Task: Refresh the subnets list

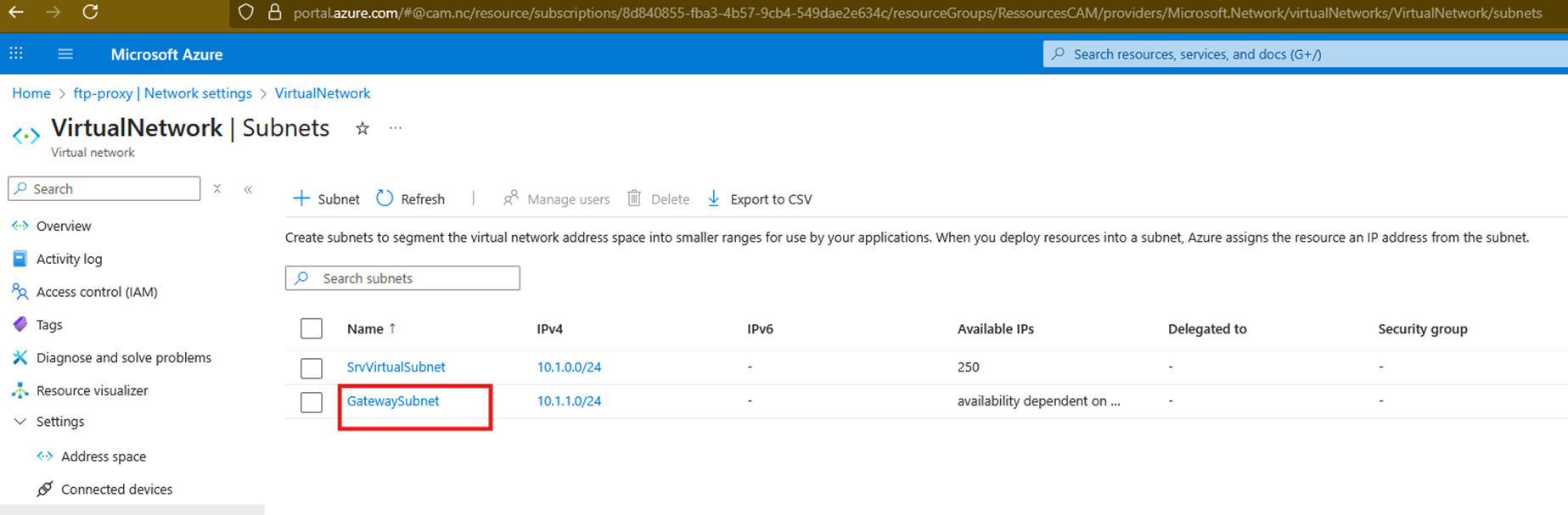Action: pyautogui.click(x=411, y=199)
